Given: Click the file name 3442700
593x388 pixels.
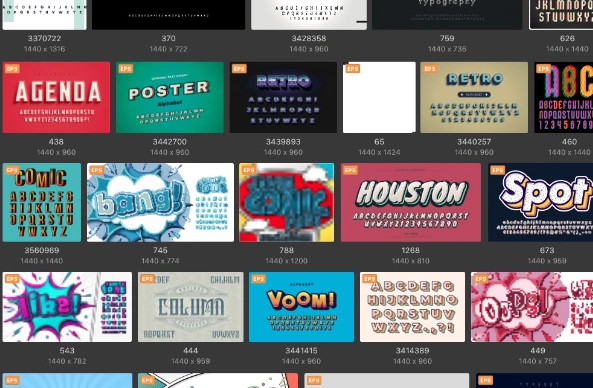Looking at the screenshot, I should click(x=169, y=142).
